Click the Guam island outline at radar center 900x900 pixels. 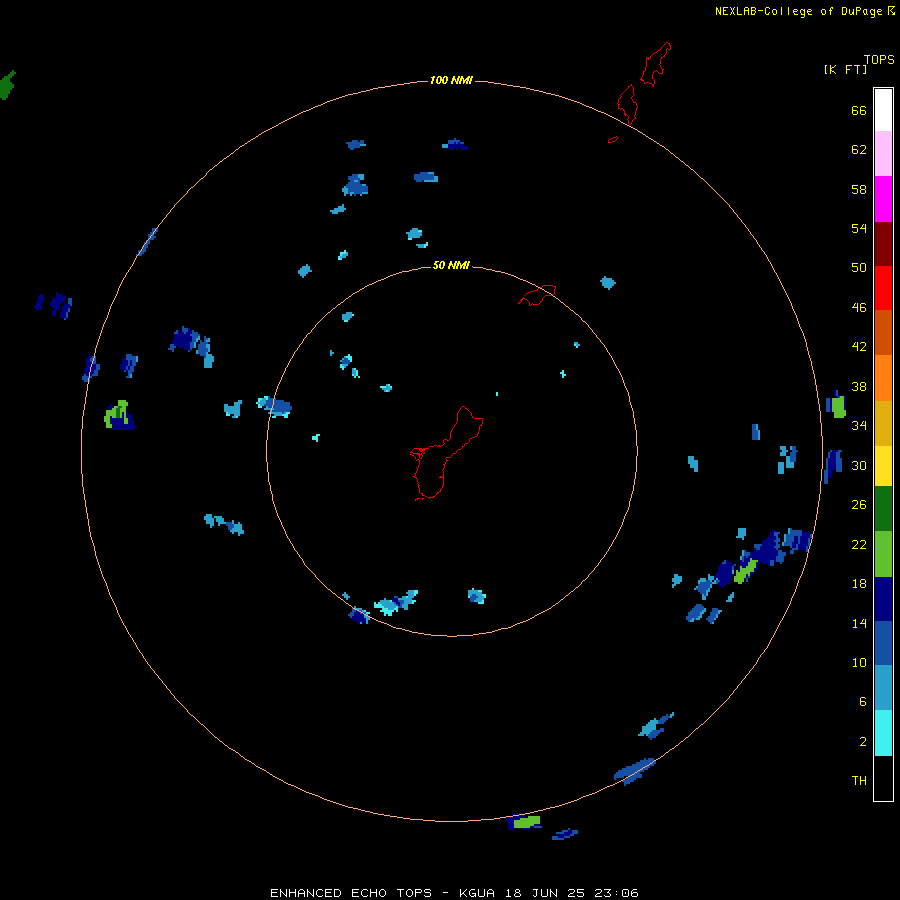tap(447, 453)
